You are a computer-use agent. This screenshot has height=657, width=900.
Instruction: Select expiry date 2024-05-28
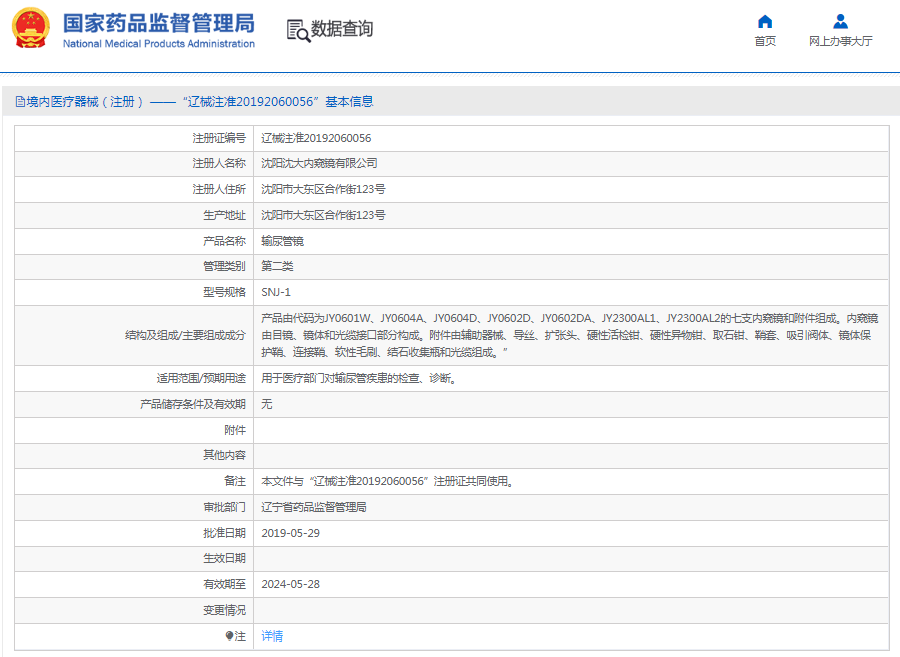(x=290, y=584)
